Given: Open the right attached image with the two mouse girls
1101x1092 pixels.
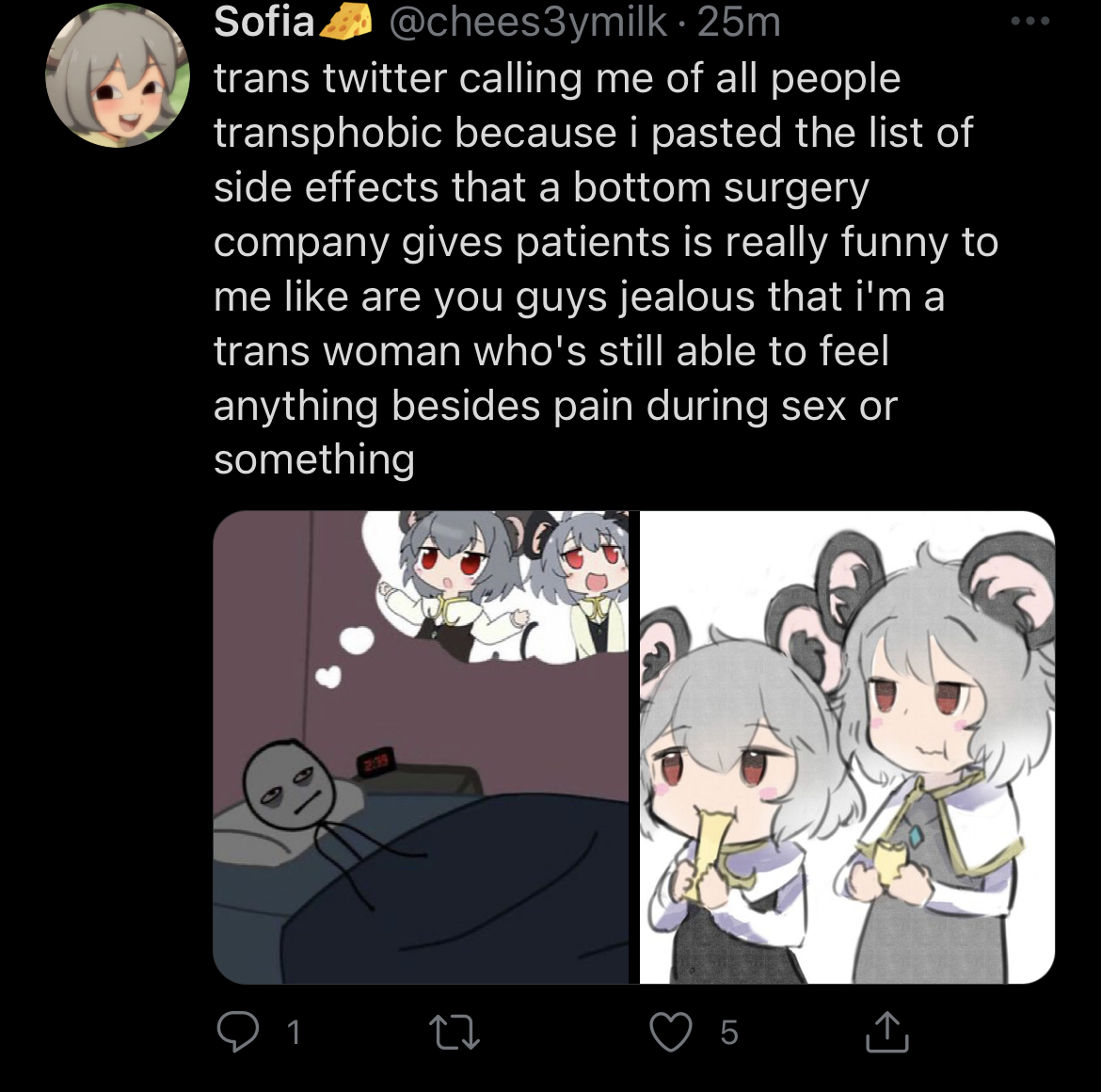Looking at the screenshot, I should pos(847,747).
